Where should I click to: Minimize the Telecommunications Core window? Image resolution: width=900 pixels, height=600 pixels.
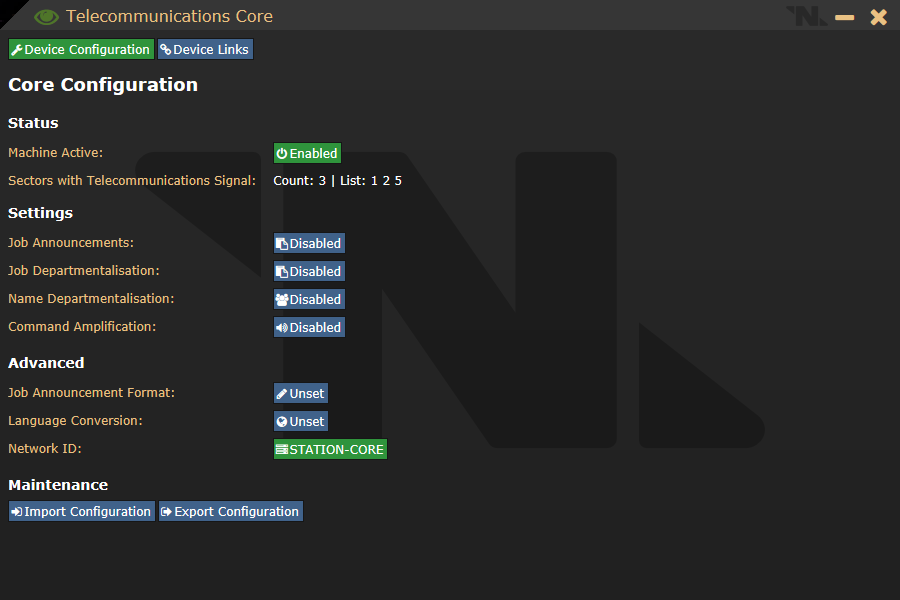(x=844, y=17)
